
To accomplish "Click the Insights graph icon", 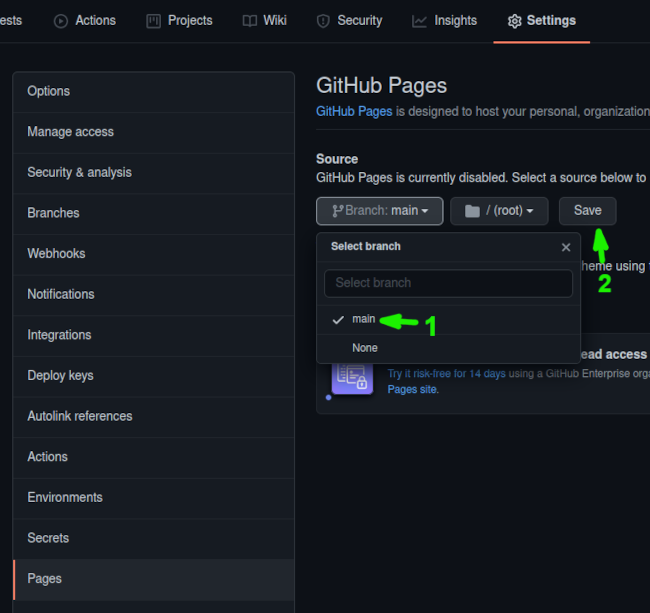I will coord(419,21).
